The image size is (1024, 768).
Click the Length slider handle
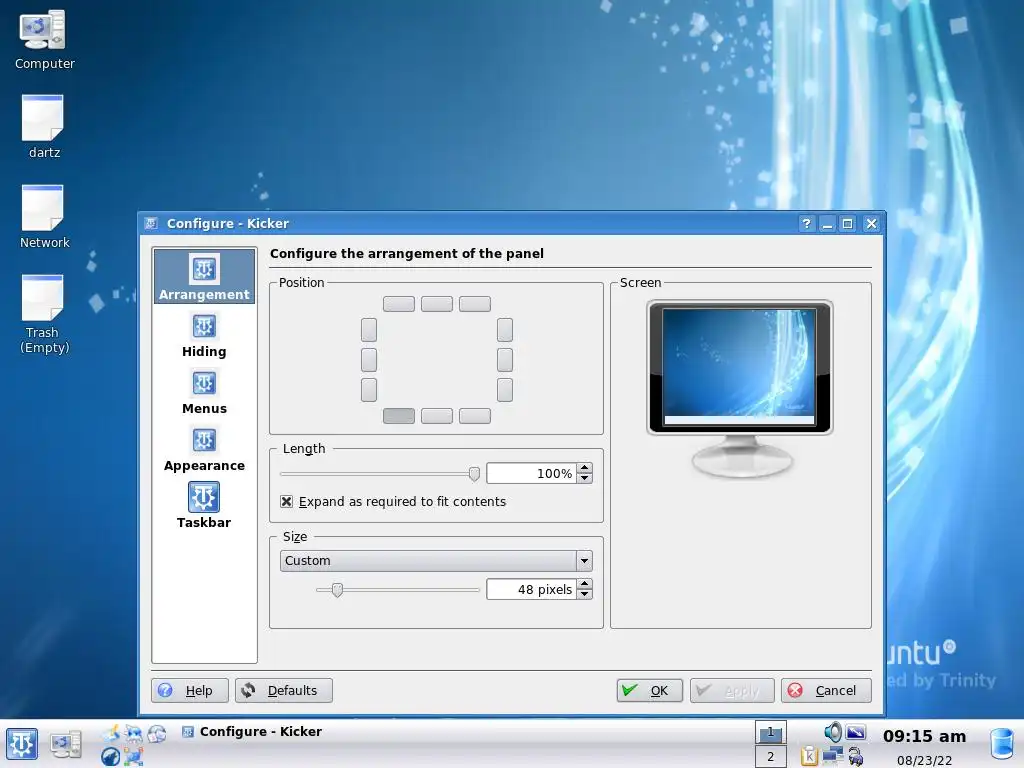point(475,473)
